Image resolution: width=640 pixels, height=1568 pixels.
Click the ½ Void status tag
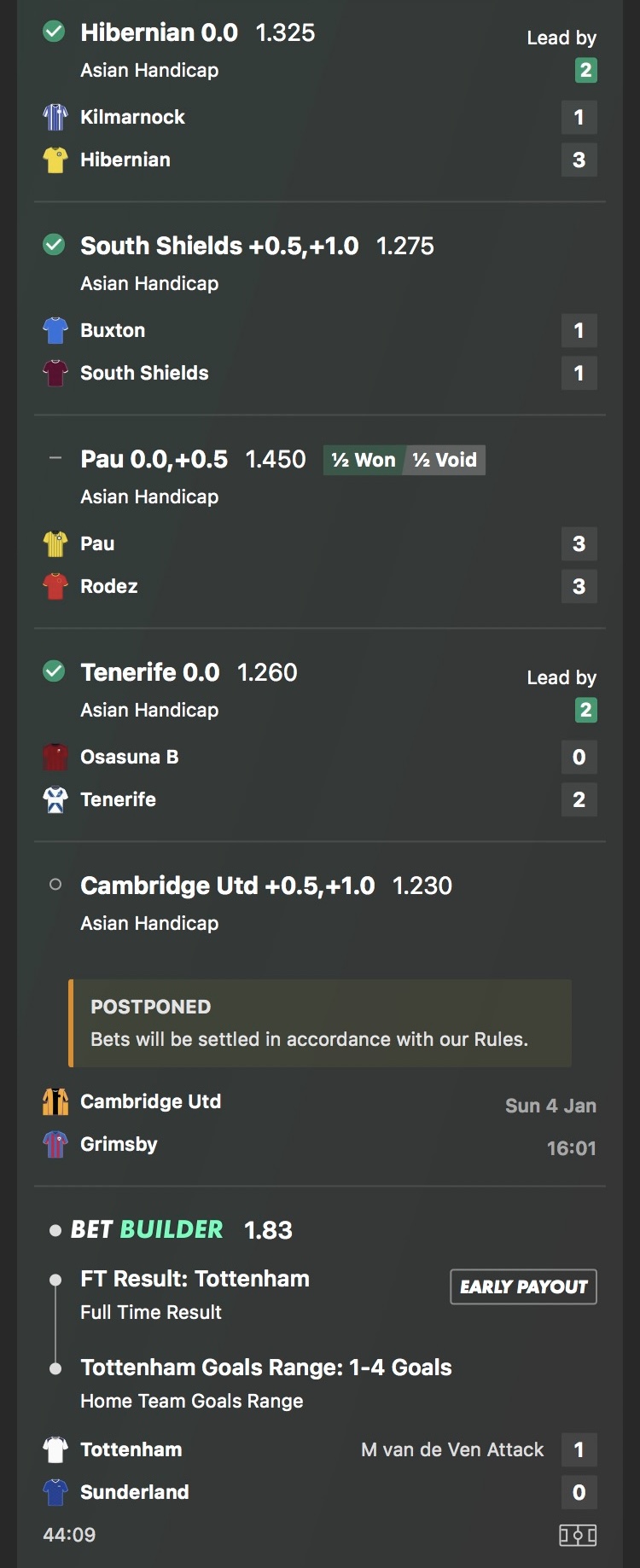pyautogui.click(x=445, y=460)
